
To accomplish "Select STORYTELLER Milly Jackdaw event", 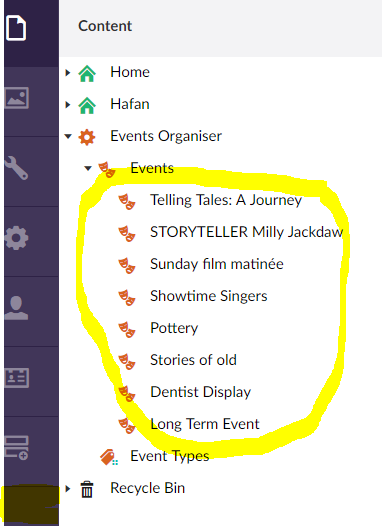I will pyautogui.click(x=247, y=232).
